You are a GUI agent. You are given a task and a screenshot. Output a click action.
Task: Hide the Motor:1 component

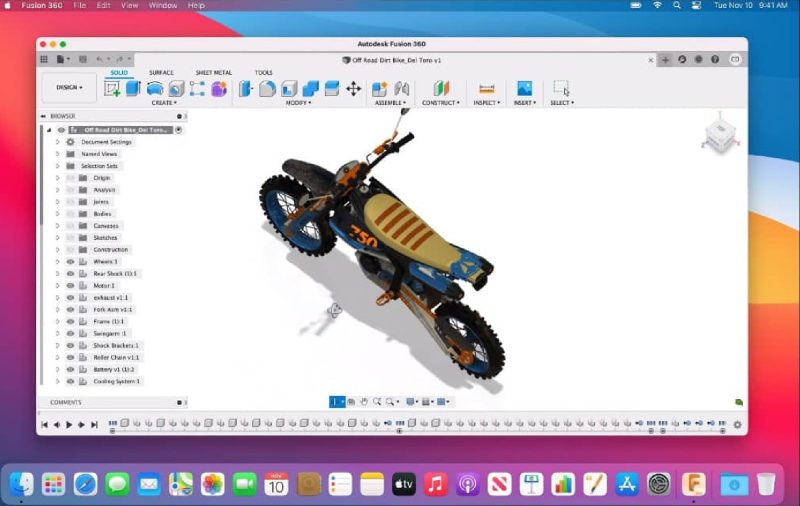[70, 286]
